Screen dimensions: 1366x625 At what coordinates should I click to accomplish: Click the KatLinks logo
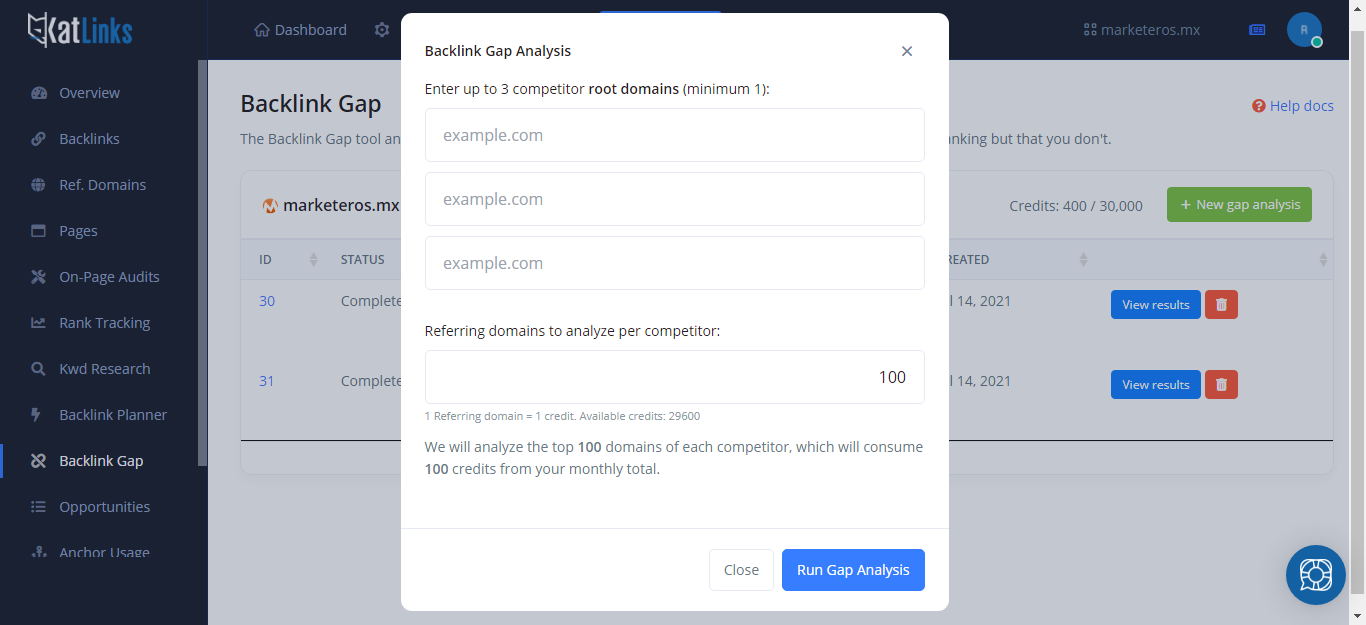pyautogui.click(x=80, y=30)
